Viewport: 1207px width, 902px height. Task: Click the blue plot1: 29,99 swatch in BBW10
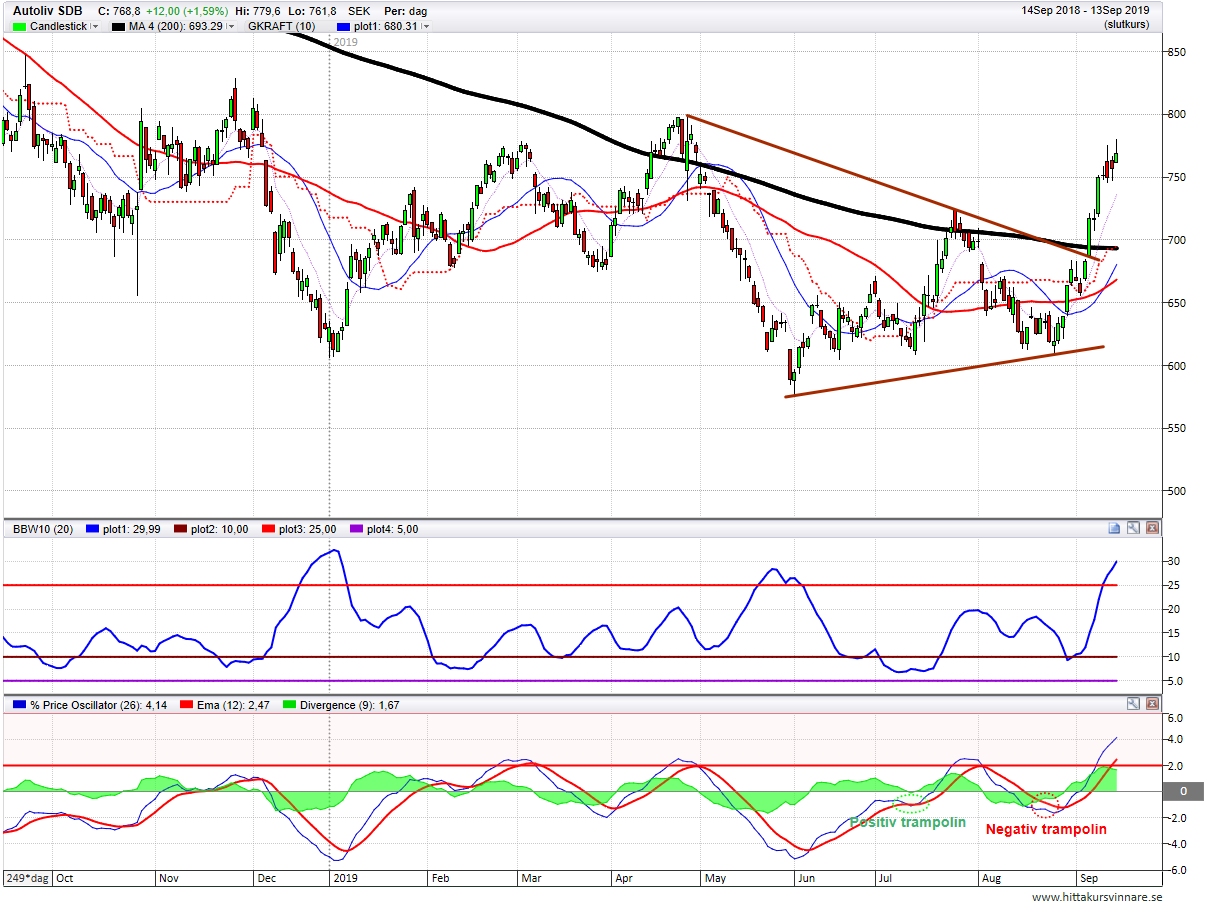(x=94, y=529)
